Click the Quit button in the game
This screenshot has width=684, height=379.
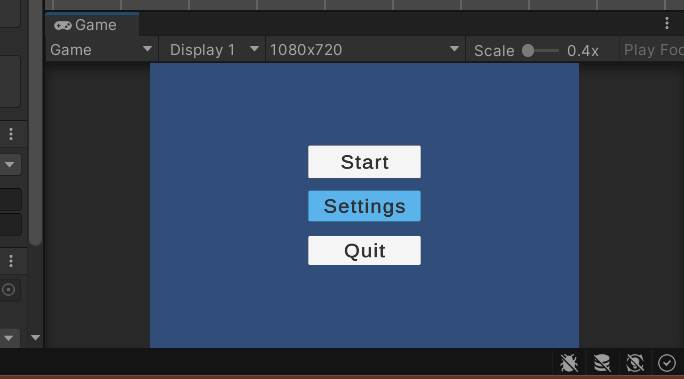tap(364, 250)
